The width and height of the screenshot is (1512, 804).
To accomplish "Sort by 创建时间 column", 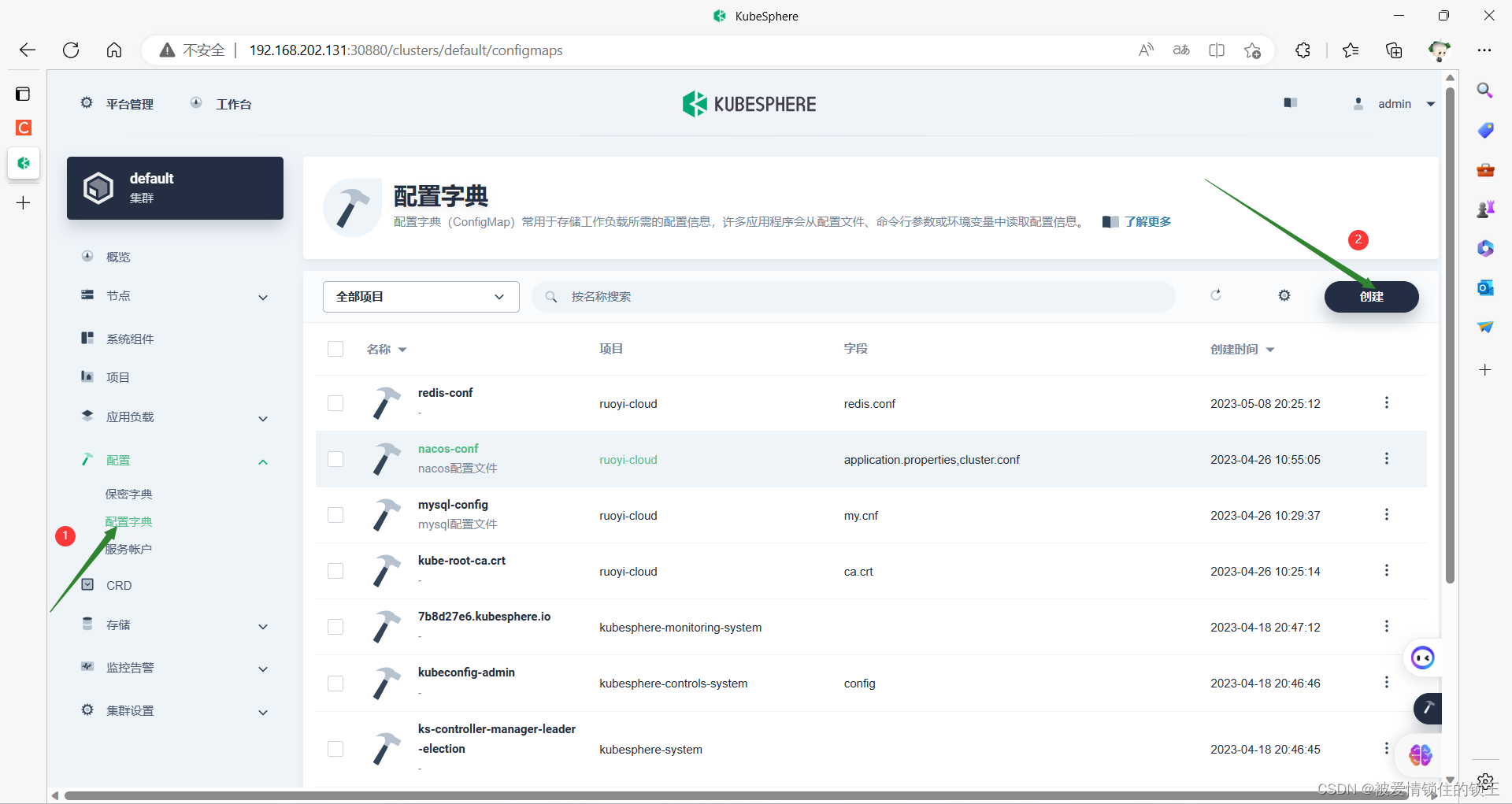I will pyautogui.click(x=1242, y=349).
